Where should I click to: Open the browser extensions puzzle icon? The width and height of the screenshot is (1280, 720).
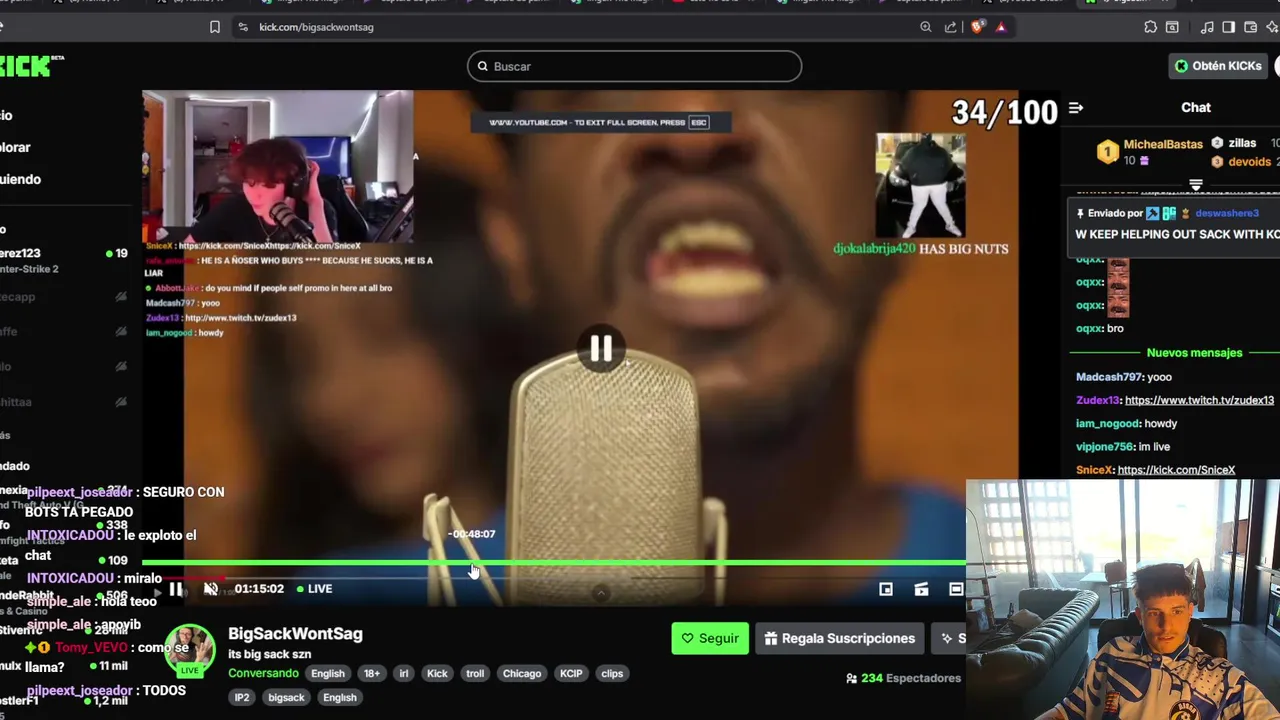1151,27
